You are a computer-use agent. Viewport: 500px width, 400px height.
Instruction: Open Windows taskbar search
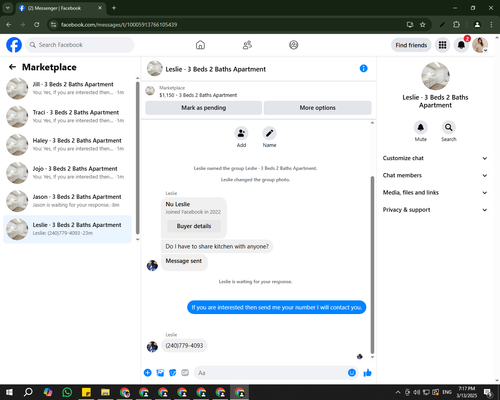pos(28,392)
